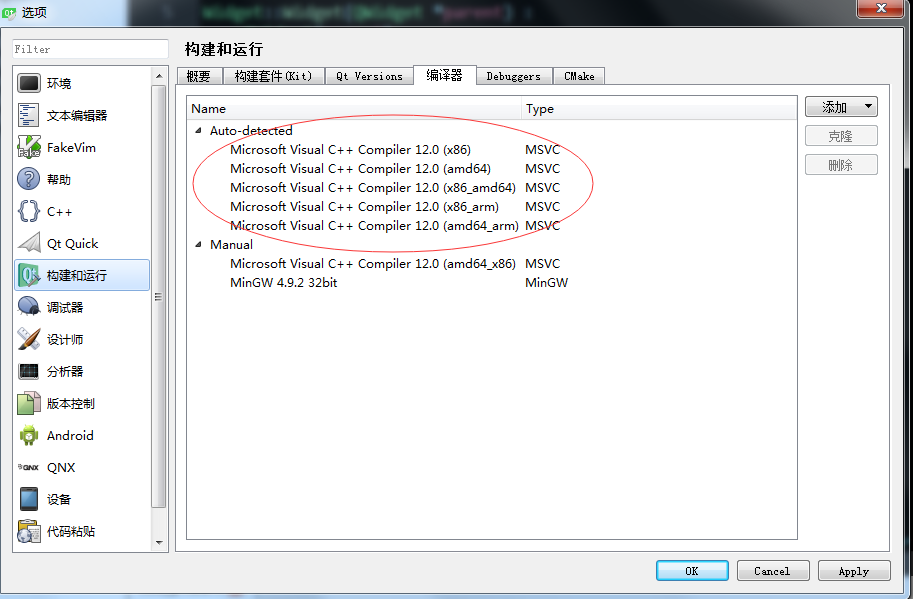Switch to the CMake tab
The image size is (913, 599).
(579, 76)
